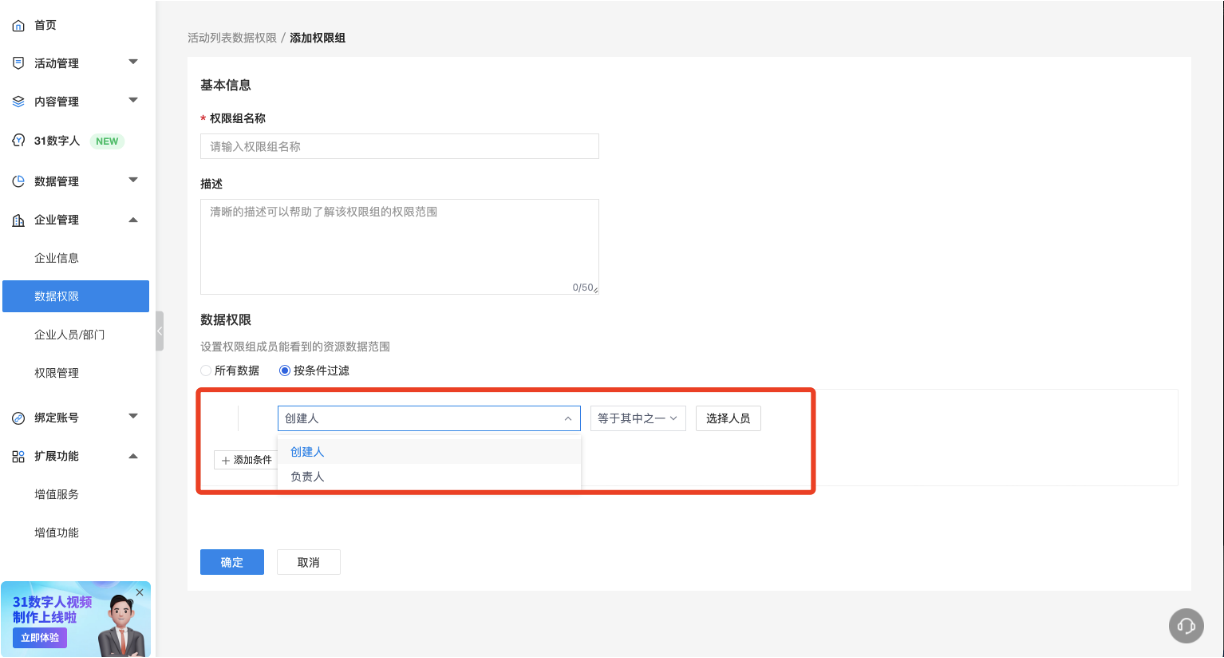
Task: Expand the 活动管理 menu arrow
Action: (133, 62)
